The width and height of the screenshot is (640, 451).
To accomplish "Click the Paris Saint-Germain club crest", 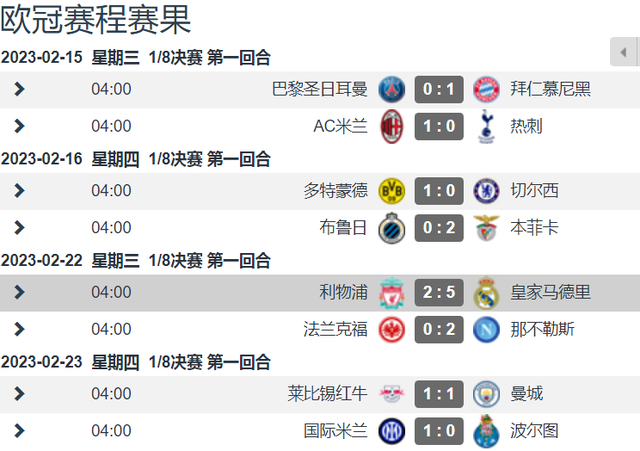I will (391, 89).
